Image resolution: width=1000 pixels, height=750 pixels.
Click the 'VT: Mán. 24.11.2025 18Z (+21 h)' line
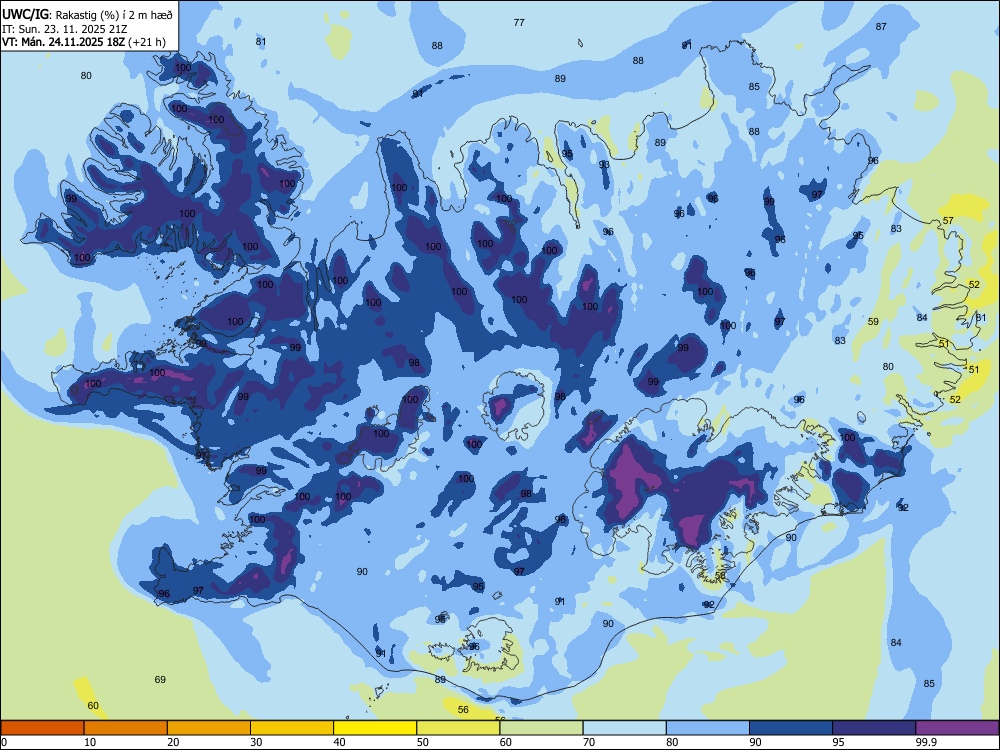pyautogui.click(x=84, y=42)
